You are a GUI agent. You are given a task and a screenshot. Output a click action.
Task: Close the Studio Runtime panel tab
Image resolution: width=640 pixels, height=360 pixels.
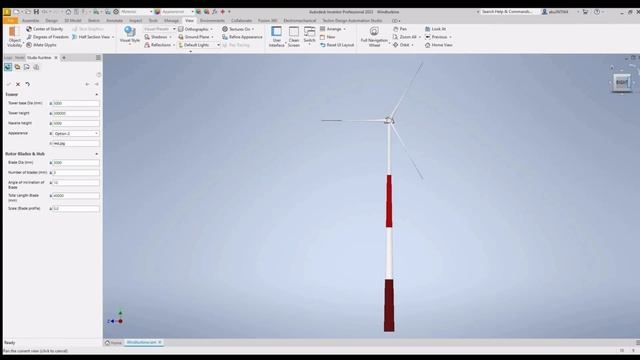[x=56, y=58]
